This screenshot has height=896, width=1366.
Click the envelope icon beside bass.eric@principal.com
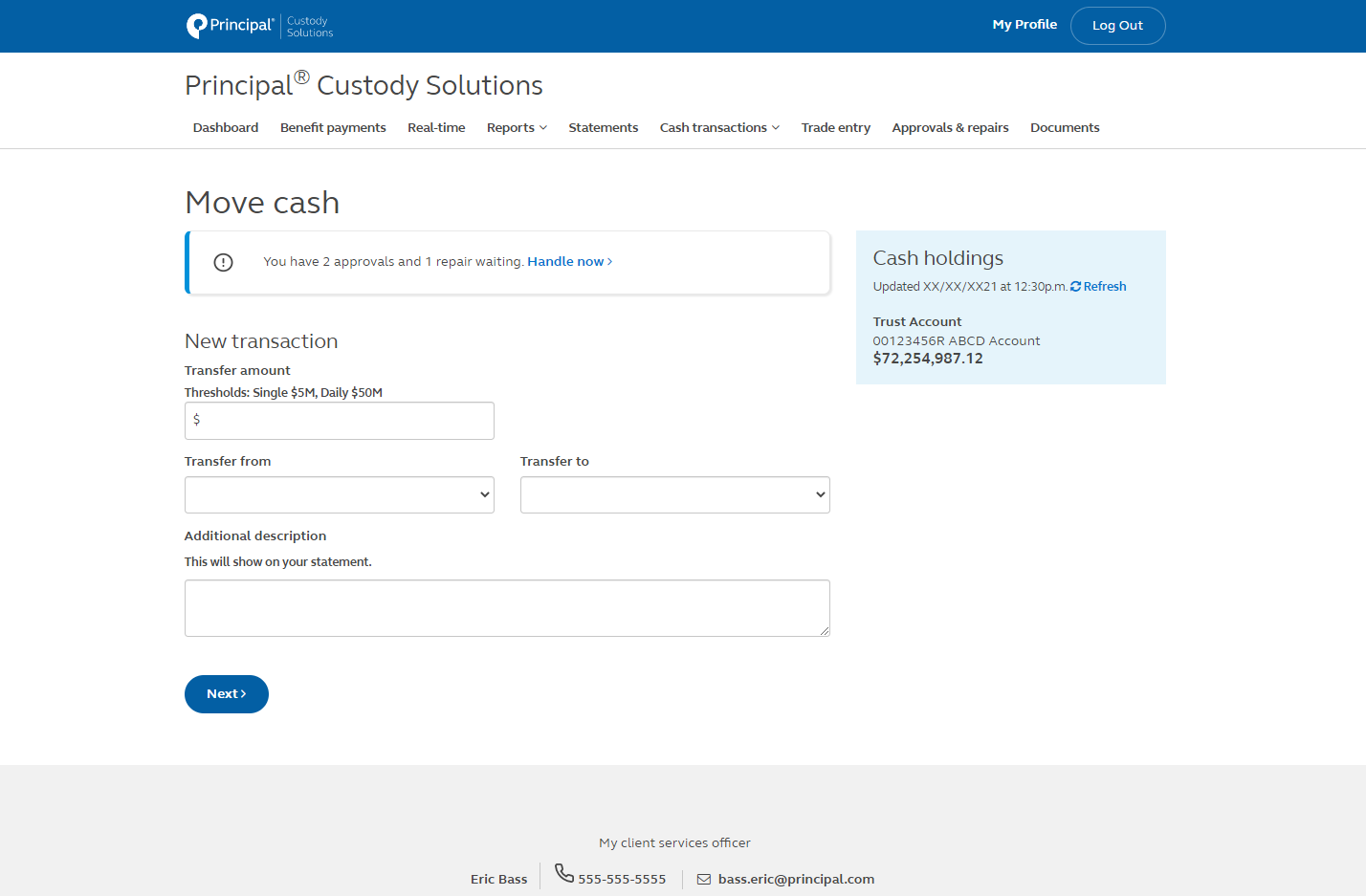tap(704, 878)
